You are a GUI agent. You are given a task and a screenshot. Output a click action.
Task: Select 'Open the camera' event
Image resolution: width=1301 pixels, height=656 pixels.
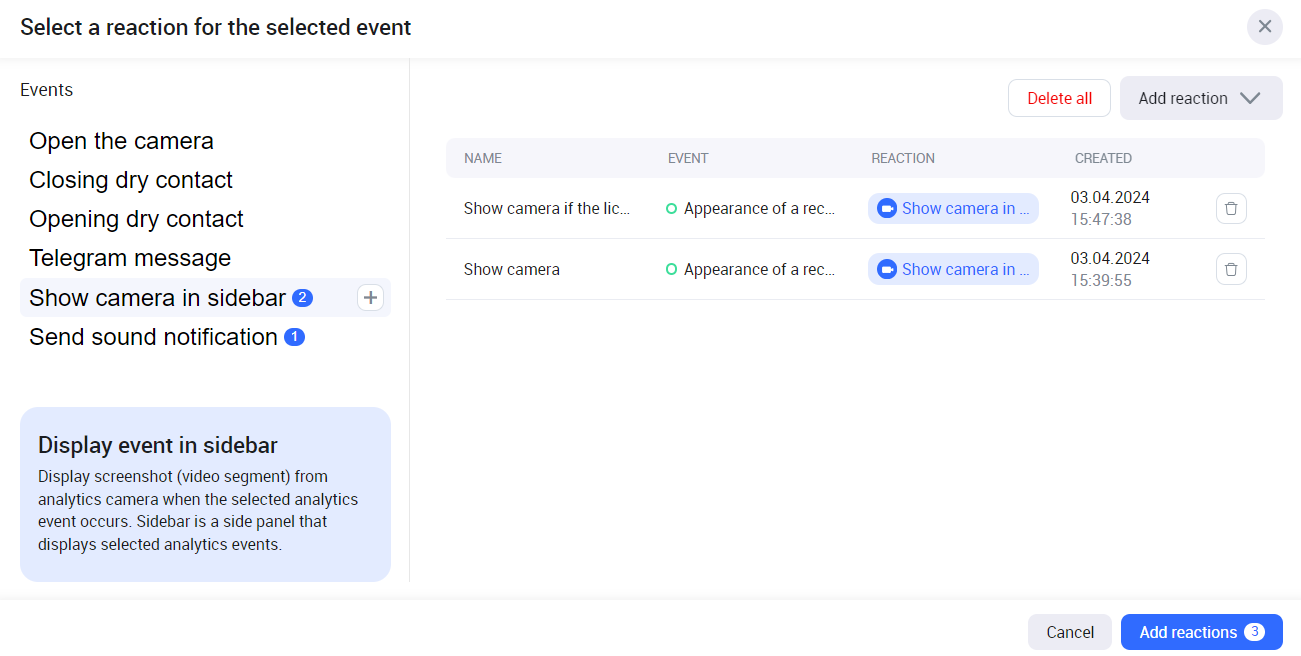(x=121, y=141)
